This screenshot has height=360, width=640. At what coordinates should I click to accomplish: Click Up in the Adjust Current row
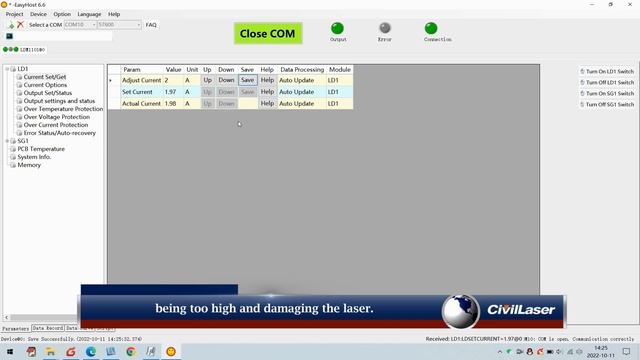[x=207, y=80]
